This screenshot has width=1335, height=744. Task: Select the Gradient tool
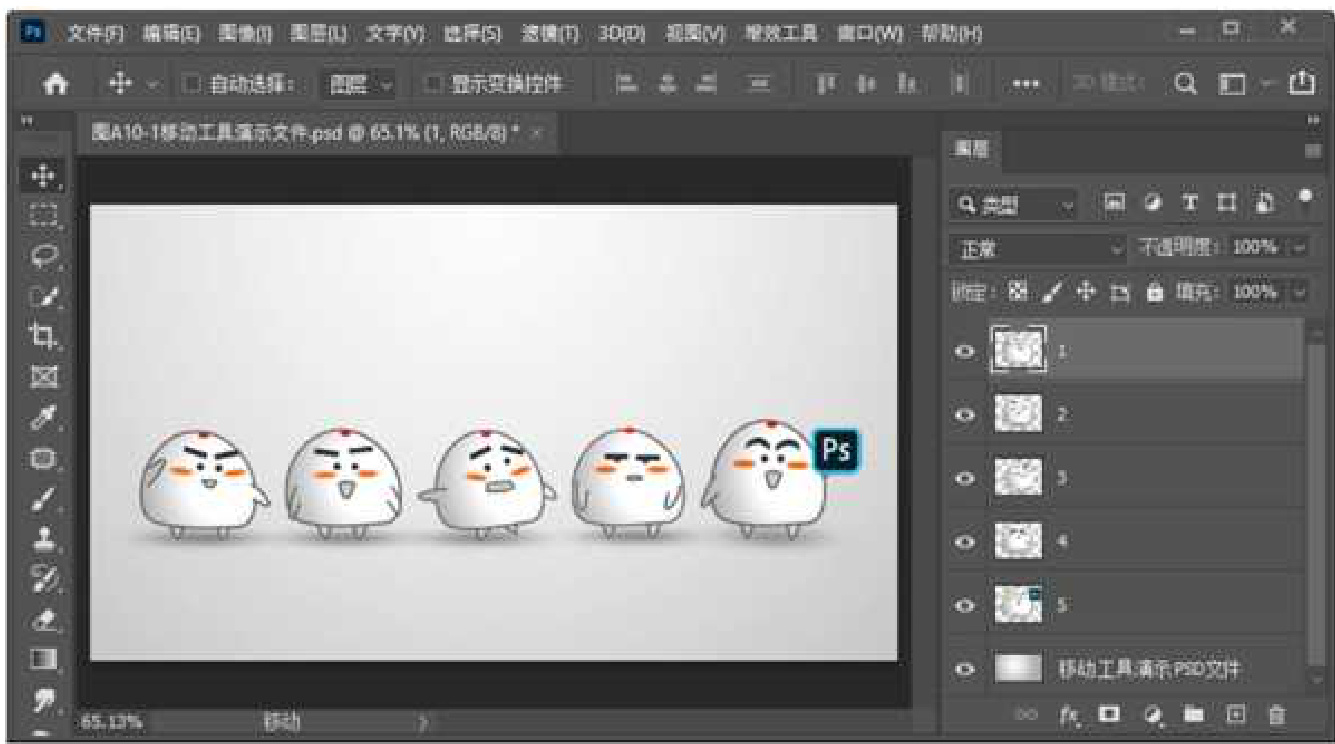point(42,658)
